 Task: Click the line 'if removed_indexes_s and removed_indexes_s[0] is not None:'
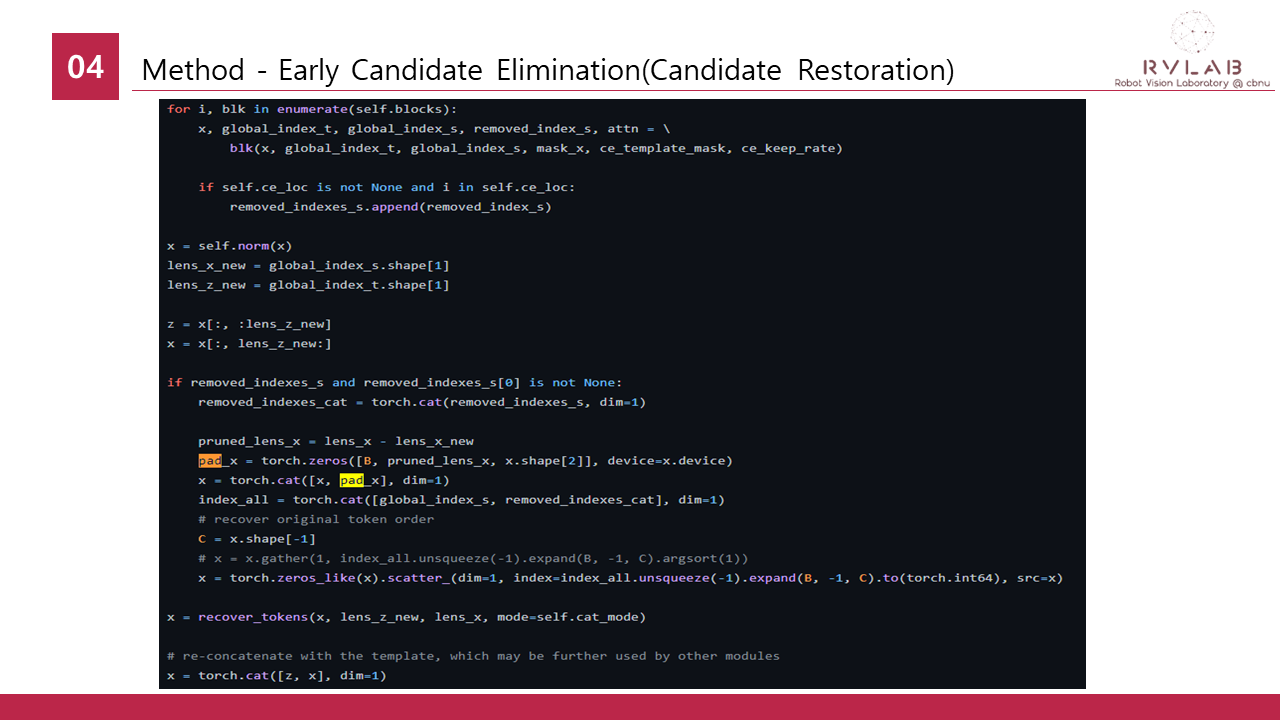click(394, 382)
